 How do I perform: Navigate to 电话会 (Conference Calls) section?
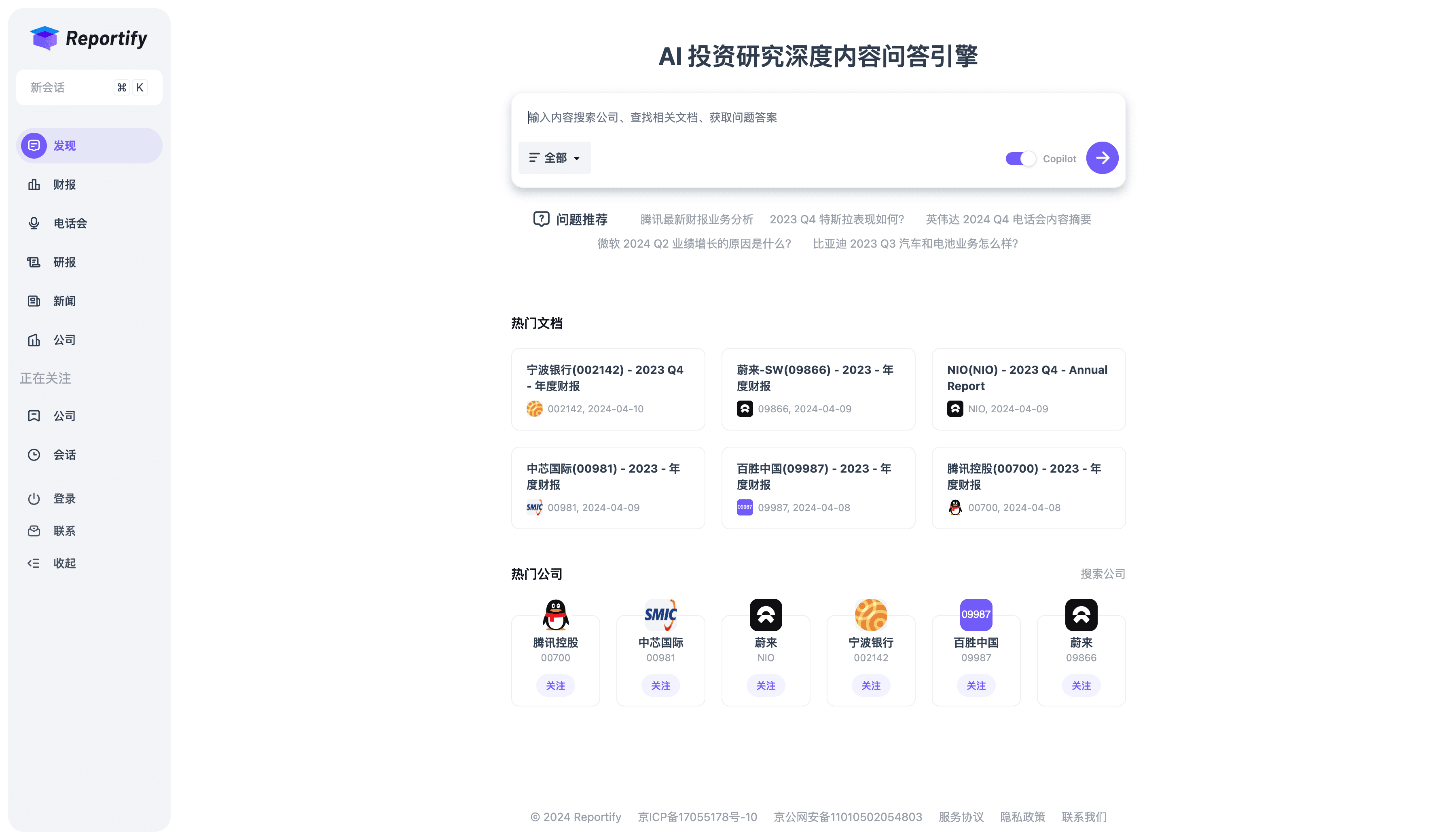click(x=70, y=223)
